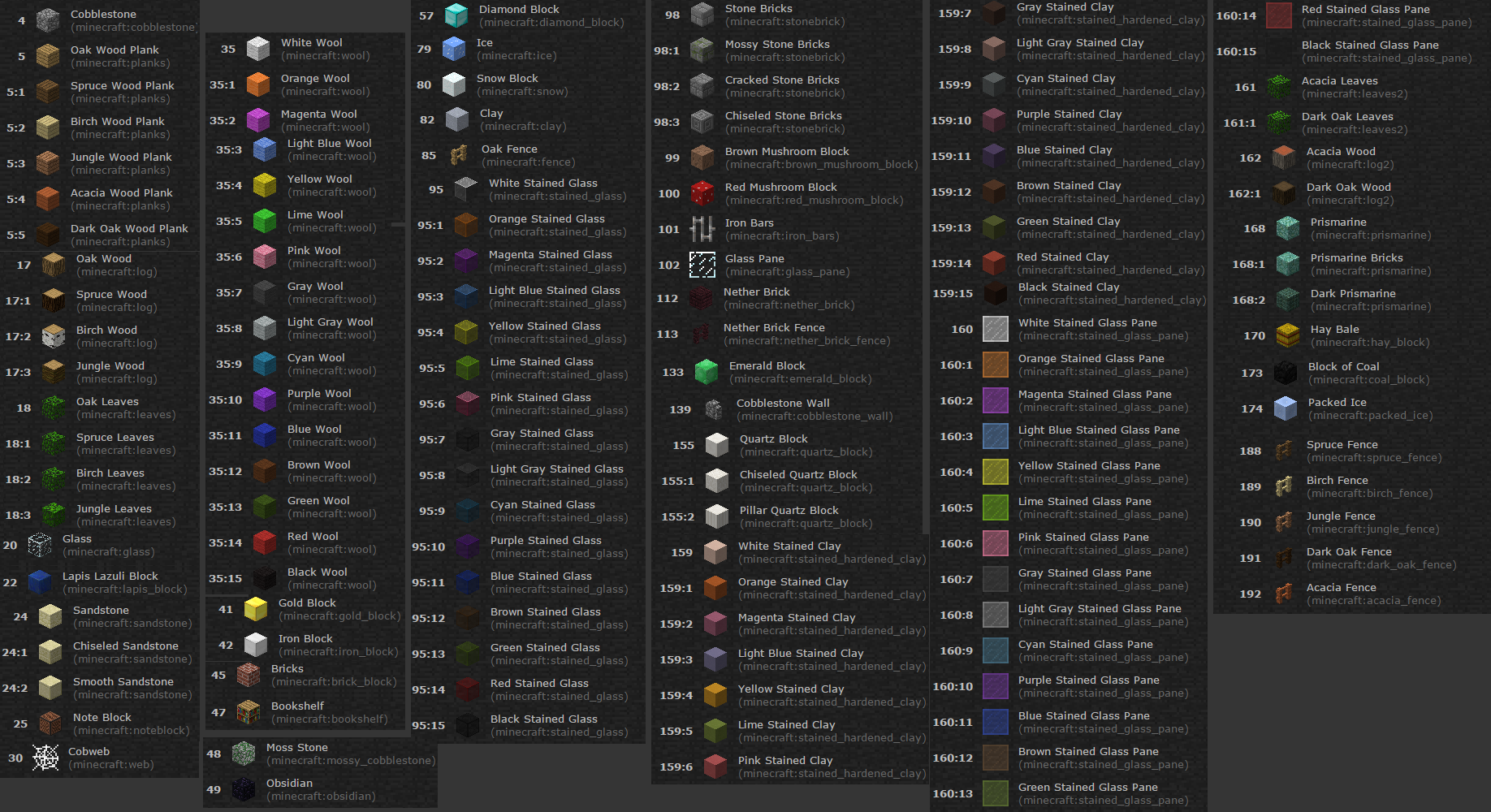The image size is (1491, 812).
Task: Click the Orange Wool block icon
Action: tap(258, 84)
